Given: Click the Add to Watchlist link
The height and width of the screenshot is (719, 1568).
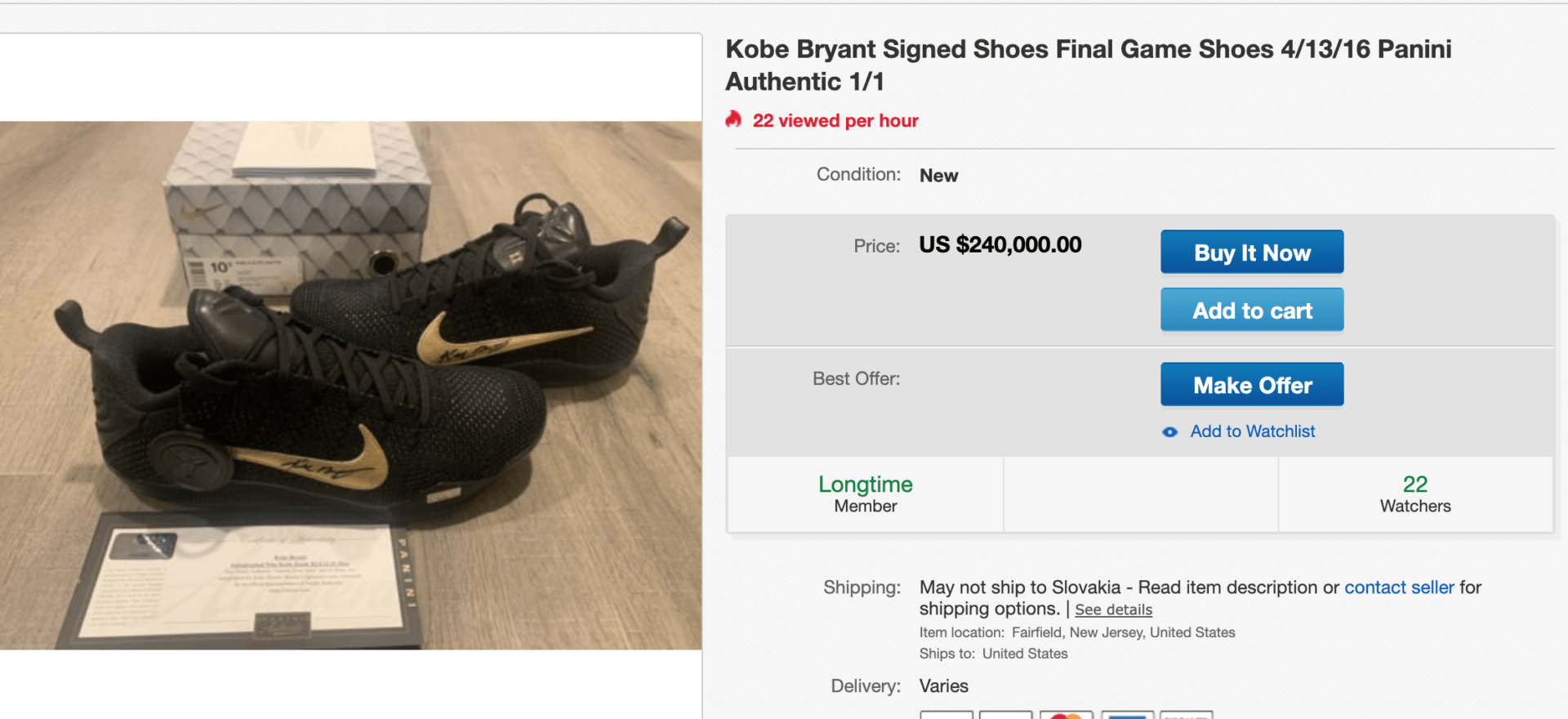Looking at the screenshot, I should (x=1252, y=431).
